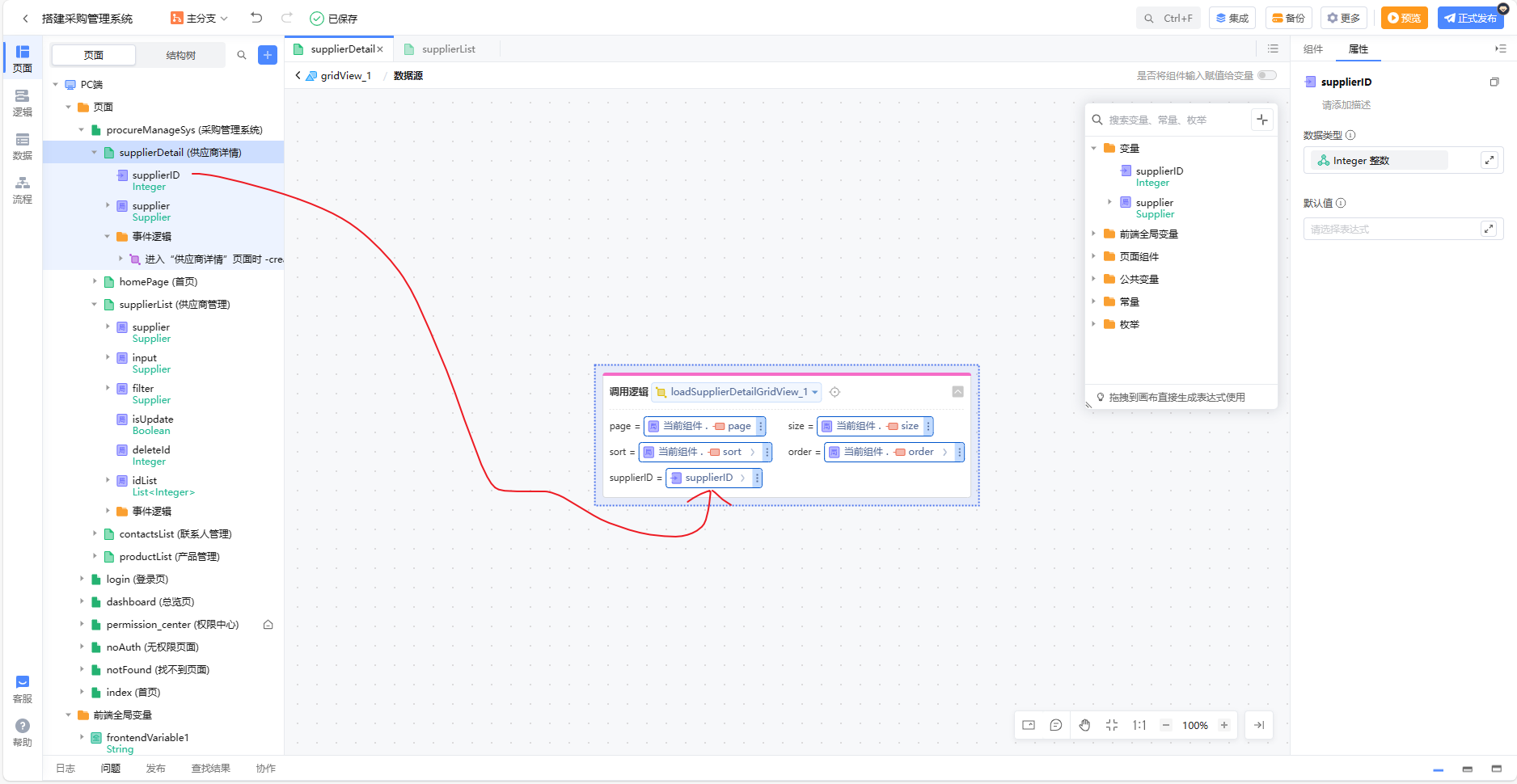The image size is (1517, 784).
Task: Open the 查找结果 bottom tab
Action: tap(210, 768)
